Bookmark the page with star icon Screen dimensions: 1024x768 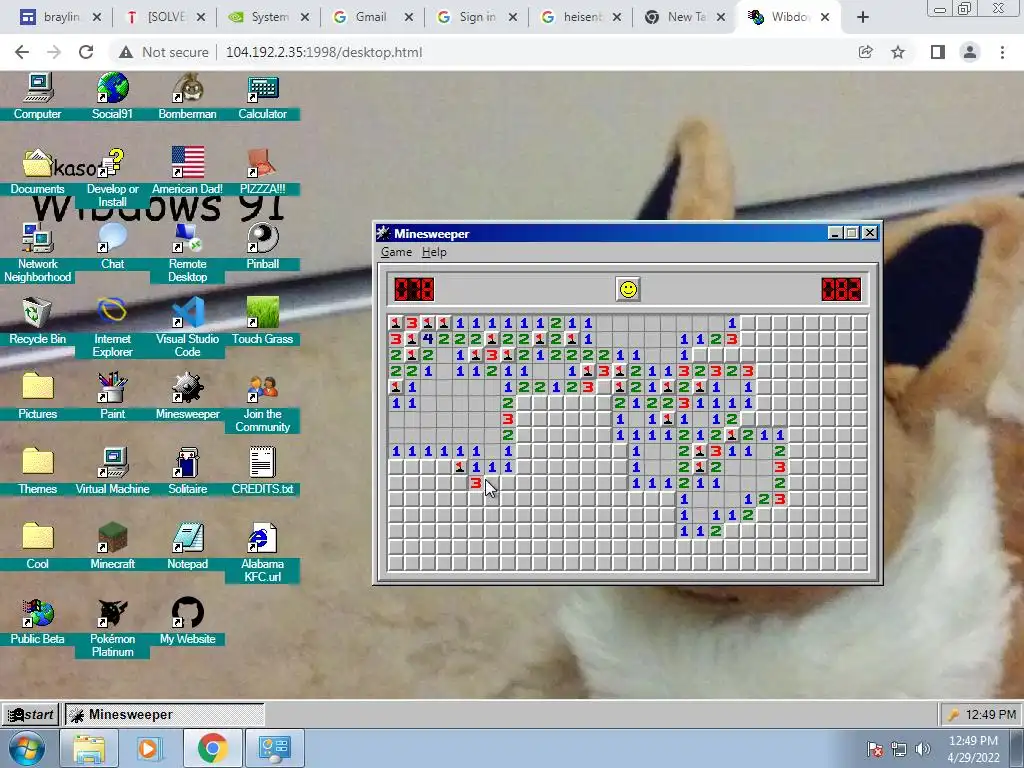click(x=898, y=52)
